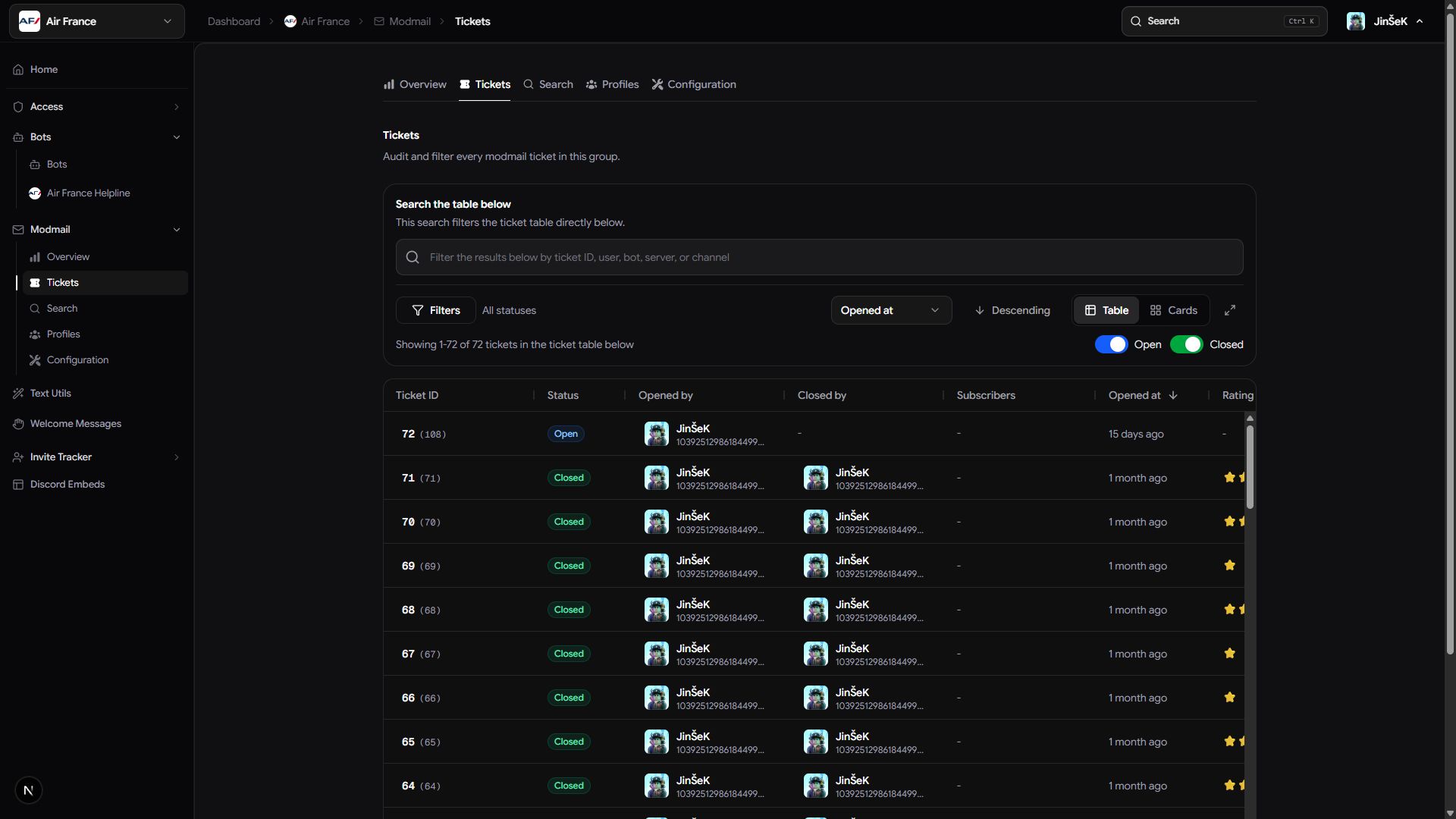Image resolution: width=1456 pixels, height=819 pixels.
Task: Switch to Table view
Action: coord(1106,310)
